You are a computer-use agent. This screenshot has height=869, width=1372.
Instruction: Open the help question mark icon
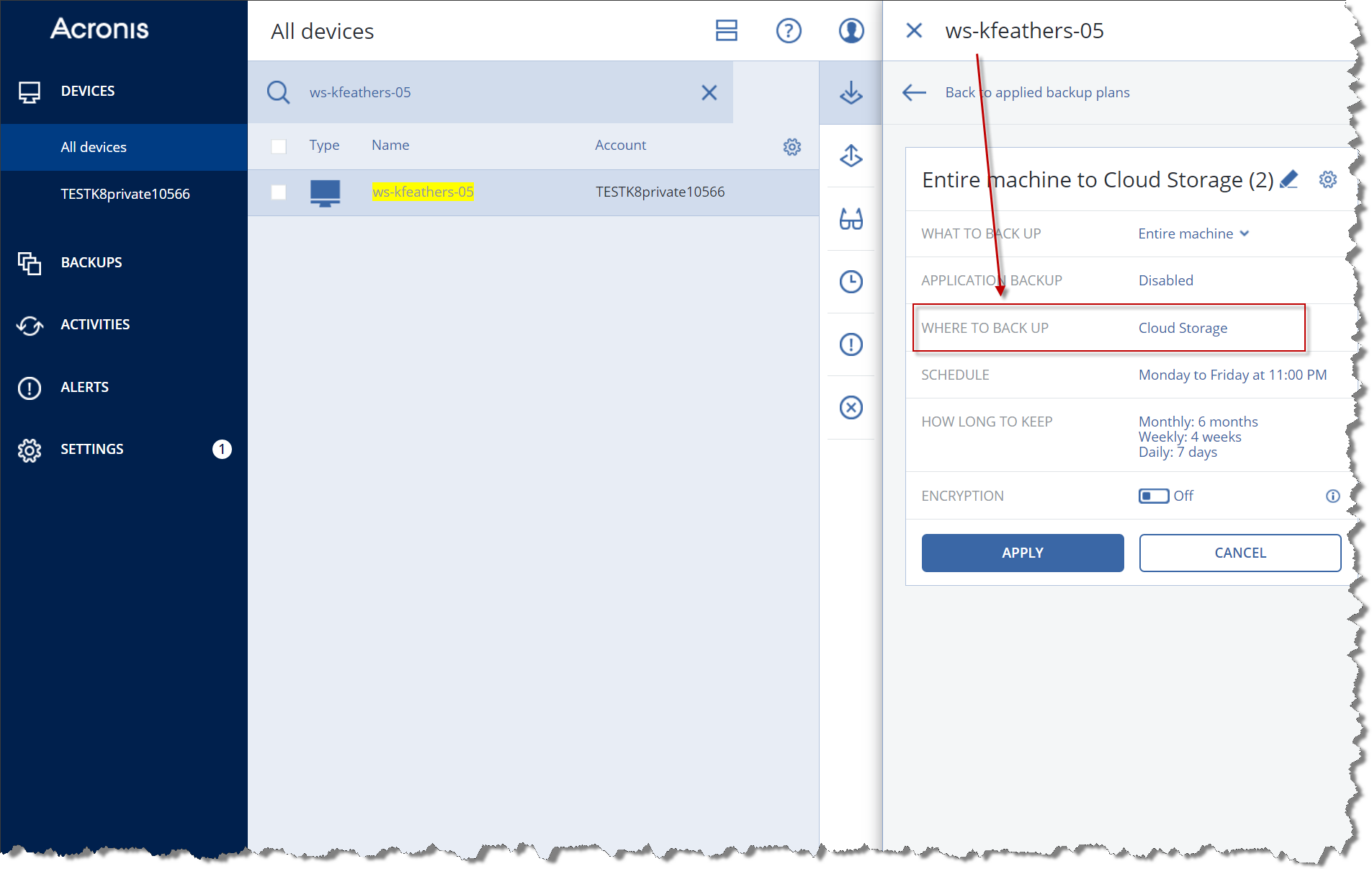point(789,31)
